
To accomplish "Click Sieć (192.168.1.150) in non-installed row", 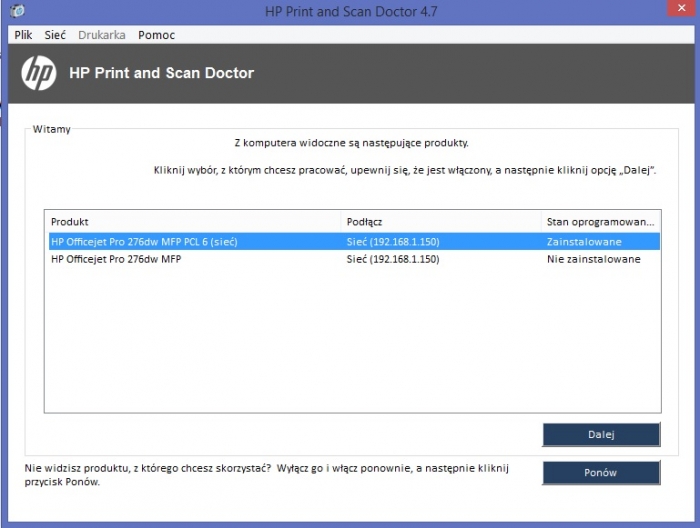I will pyautogui.click(x=393, y=259).
